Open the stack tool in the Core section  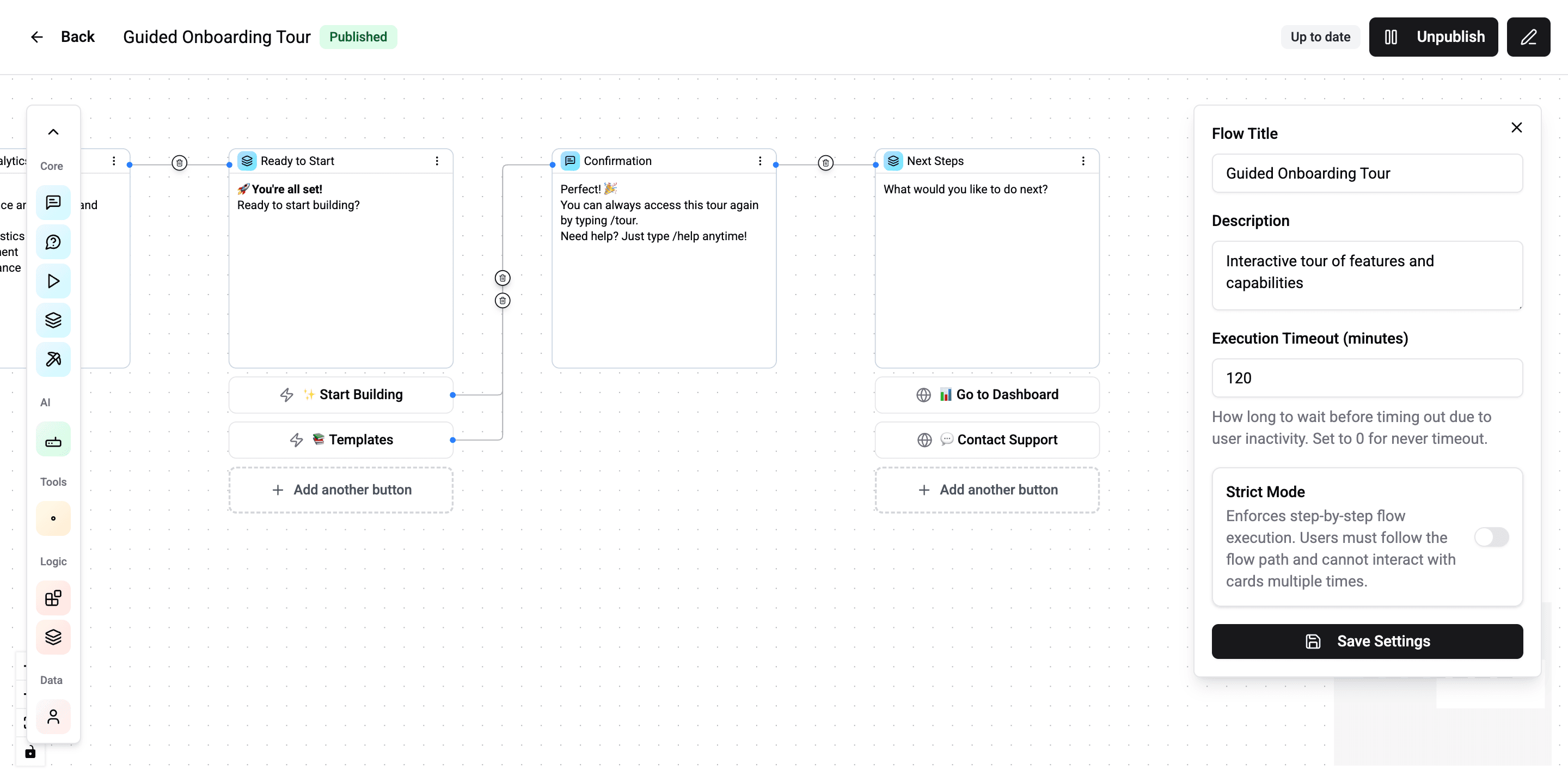click(x=53, y=320)
